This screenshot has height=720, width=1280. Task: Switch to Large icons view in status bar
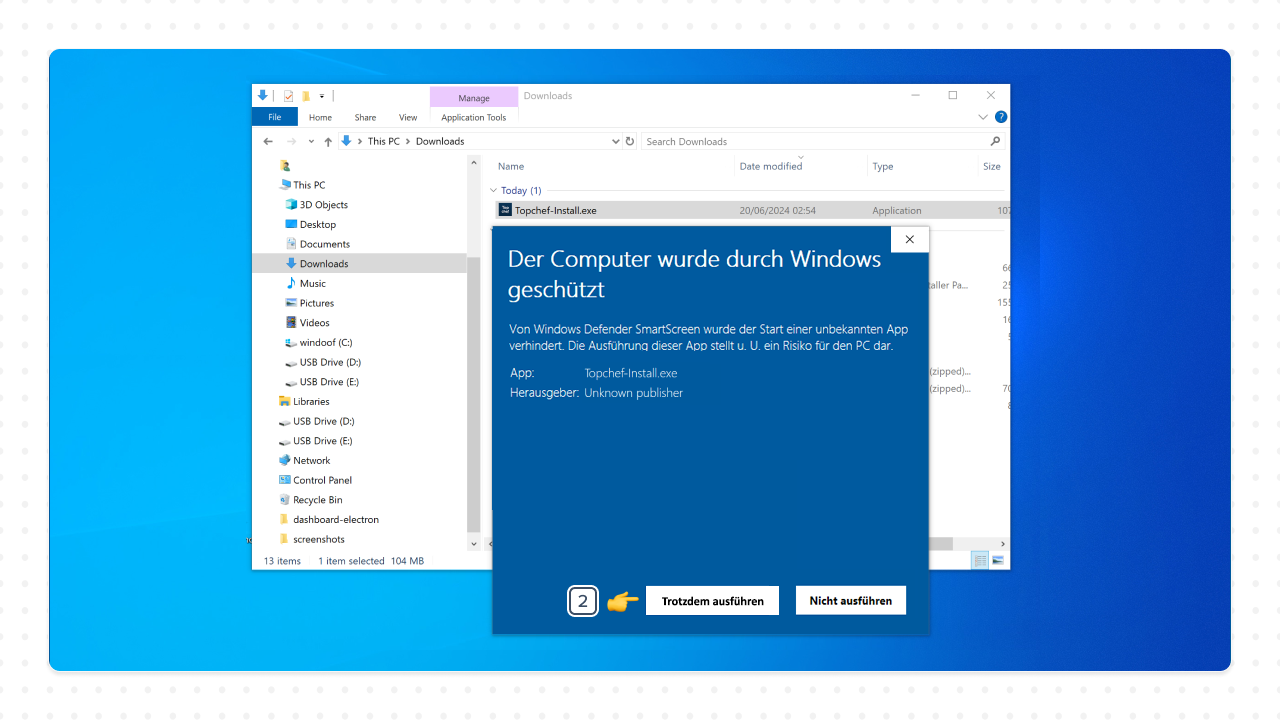tap(997, 560)
